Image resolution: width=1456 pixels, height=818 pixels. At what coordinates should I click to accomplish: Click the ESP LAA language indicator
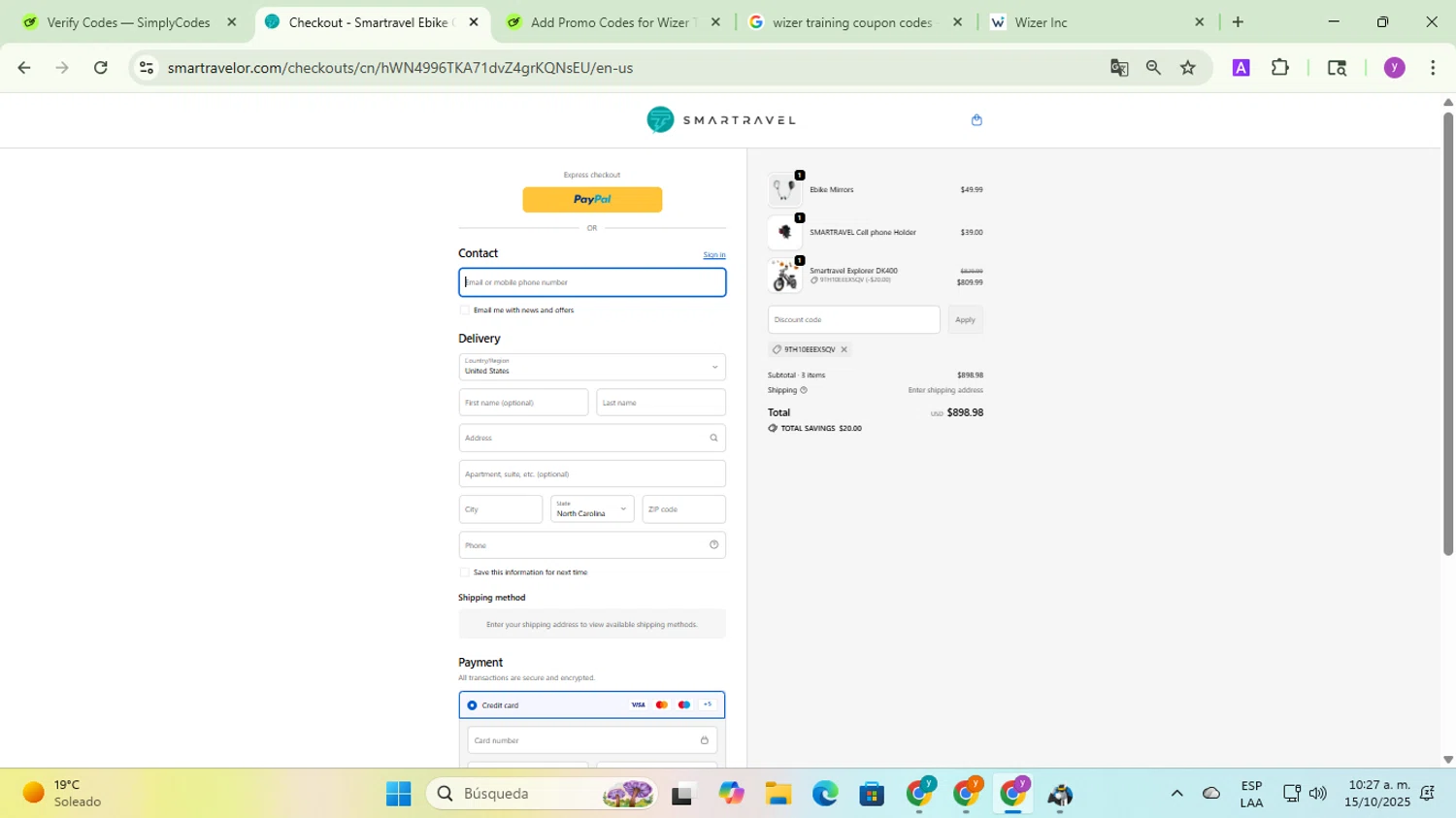[x=1251, y=794]
